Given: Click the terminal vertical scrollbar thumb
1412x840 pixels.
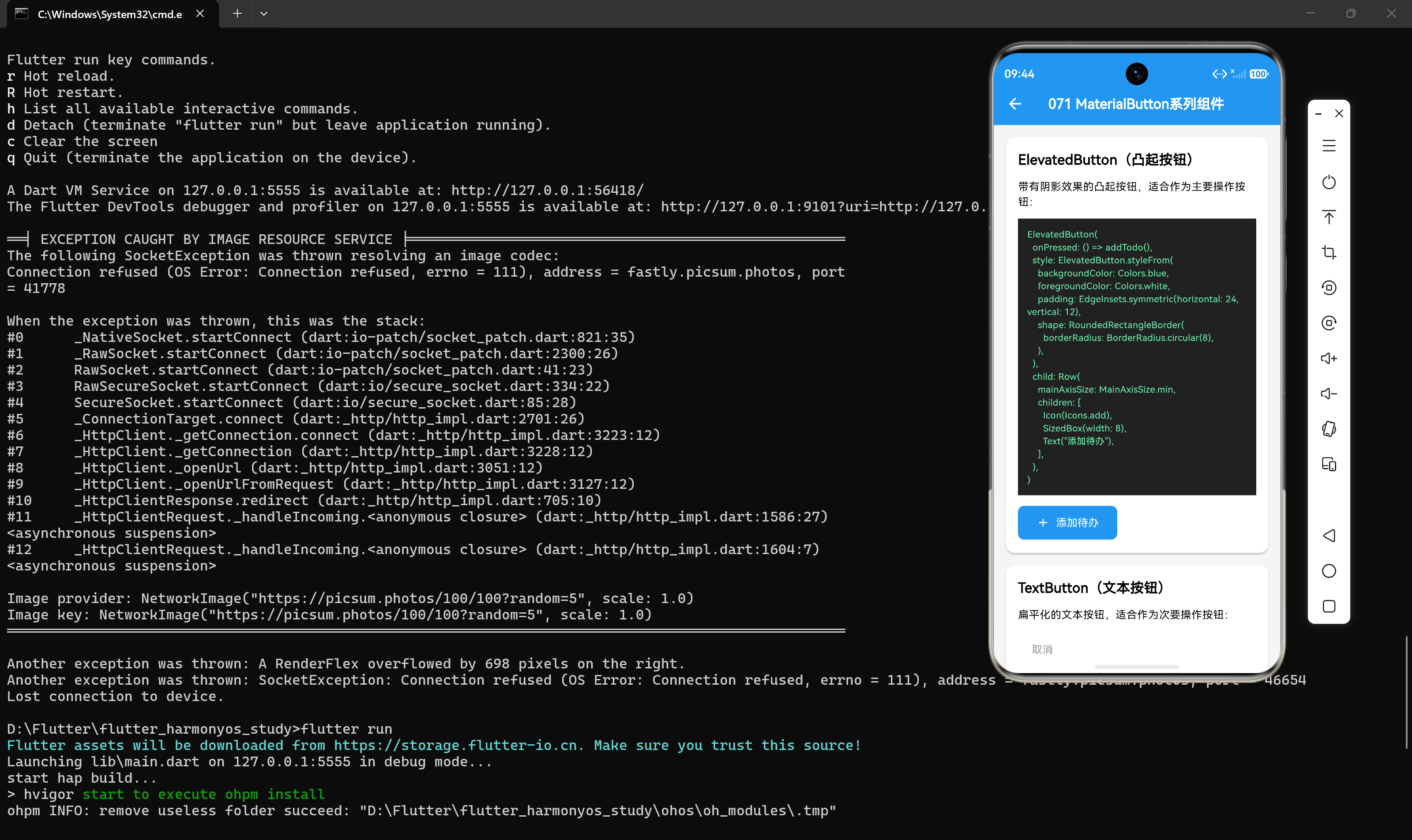Looking at the screenshot, I should tap(1406, 692).
